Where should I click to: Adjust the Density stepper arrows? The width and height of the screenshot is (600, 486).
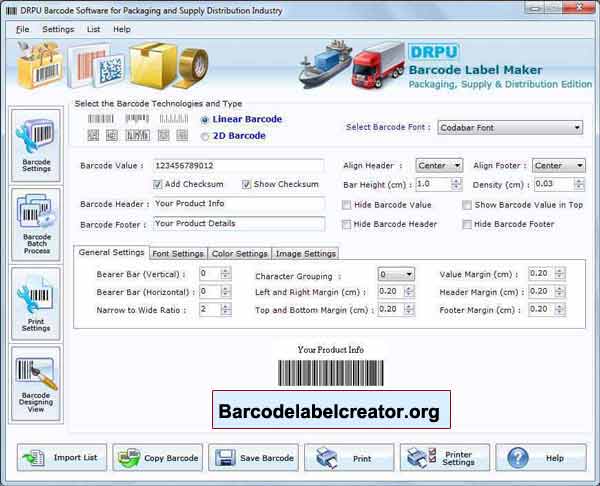pyautogui.click(x=579, y=184)
